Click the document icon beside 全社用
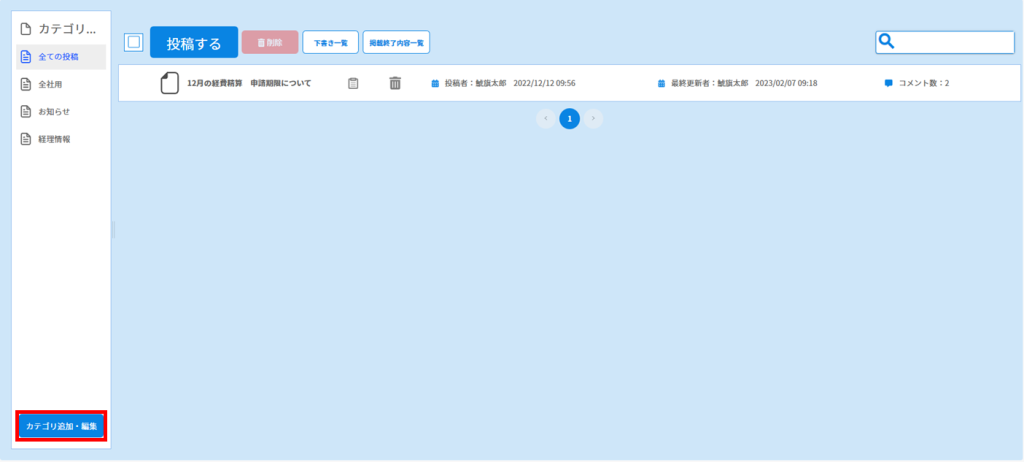Image resolution: width=1024 pixels, height=462 pixels. tap(26, 84)
